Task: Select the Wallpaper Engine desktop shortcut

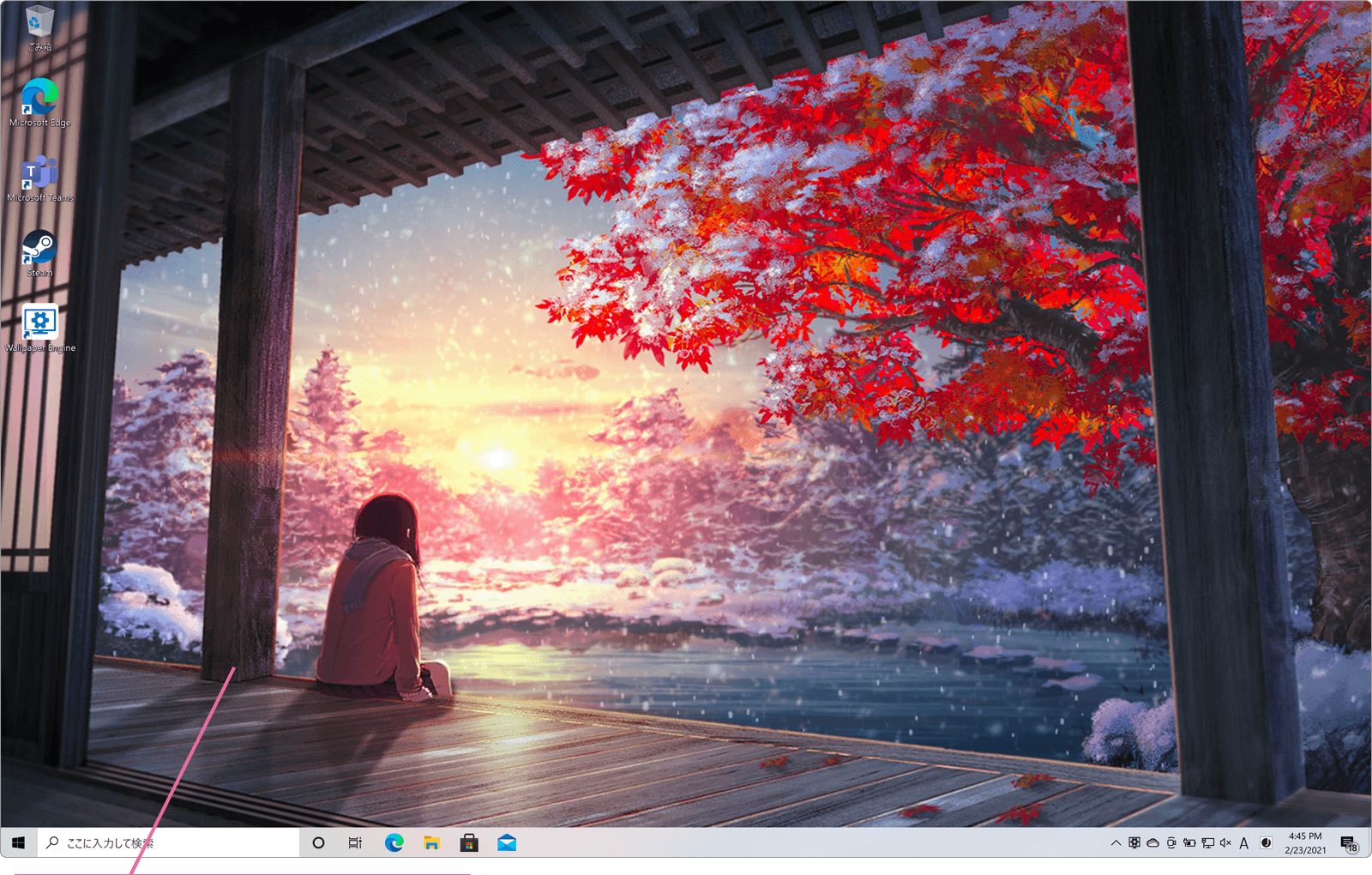Action: pos(39,328)
